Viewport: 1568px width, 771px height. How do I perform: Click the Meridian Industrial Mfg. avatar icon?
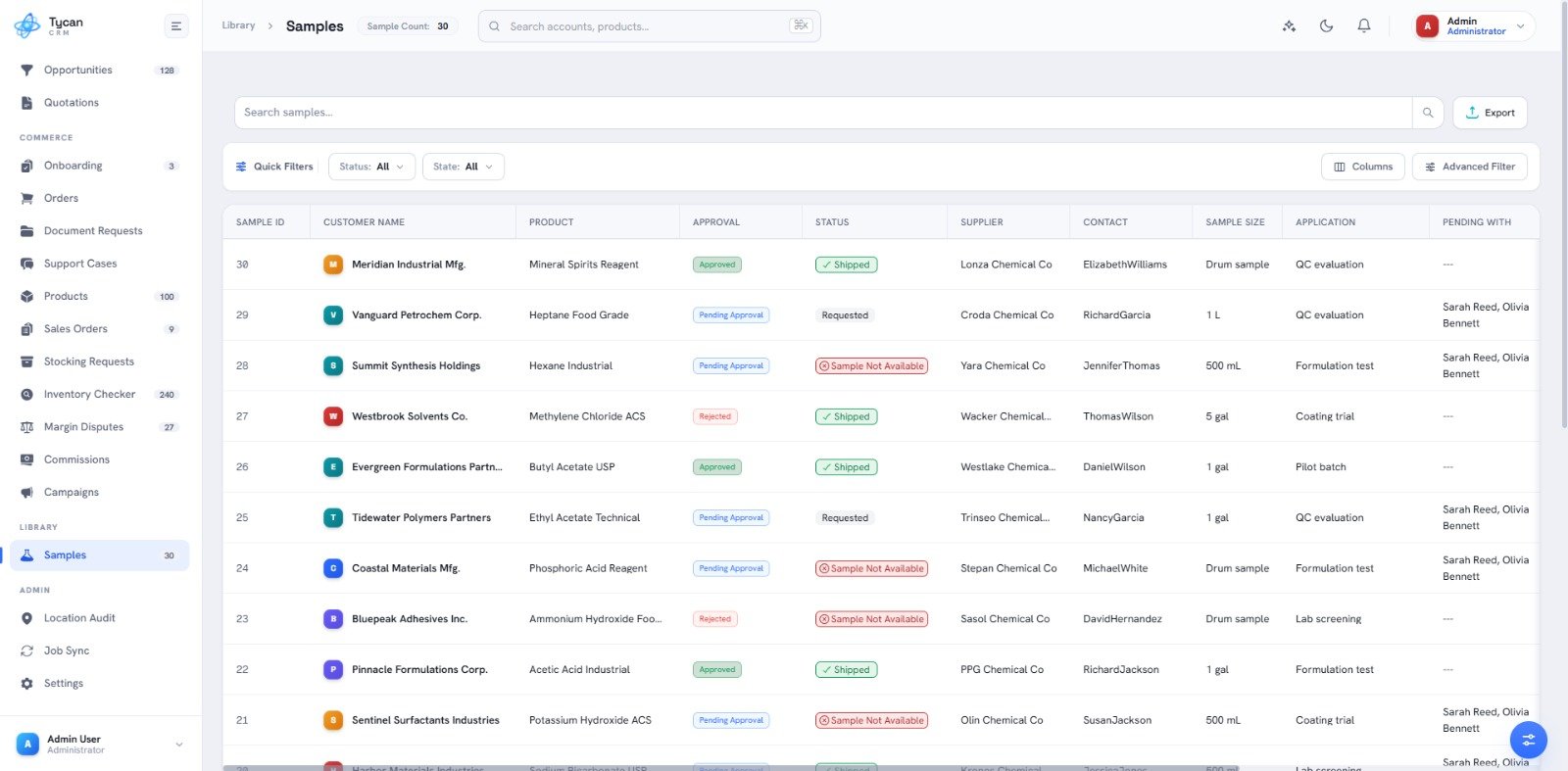tap(333, 265)
